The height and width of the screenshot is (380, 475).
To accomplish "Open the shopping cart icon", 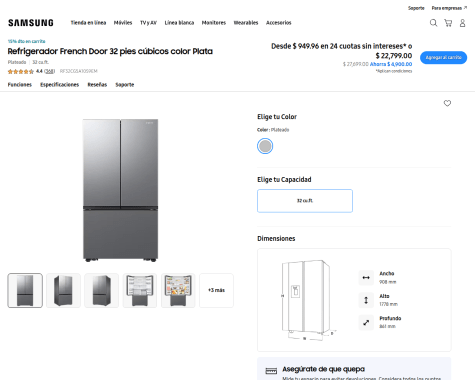I will [x=448, y=23].
